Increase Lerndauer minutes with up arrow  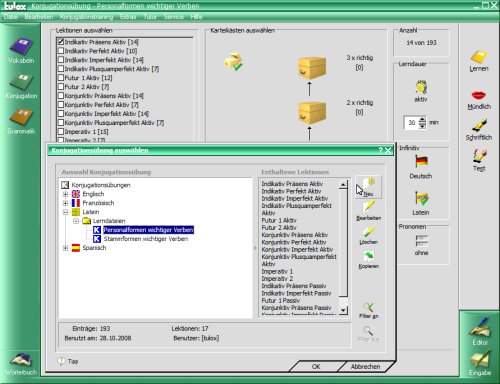tap(422, 120)
